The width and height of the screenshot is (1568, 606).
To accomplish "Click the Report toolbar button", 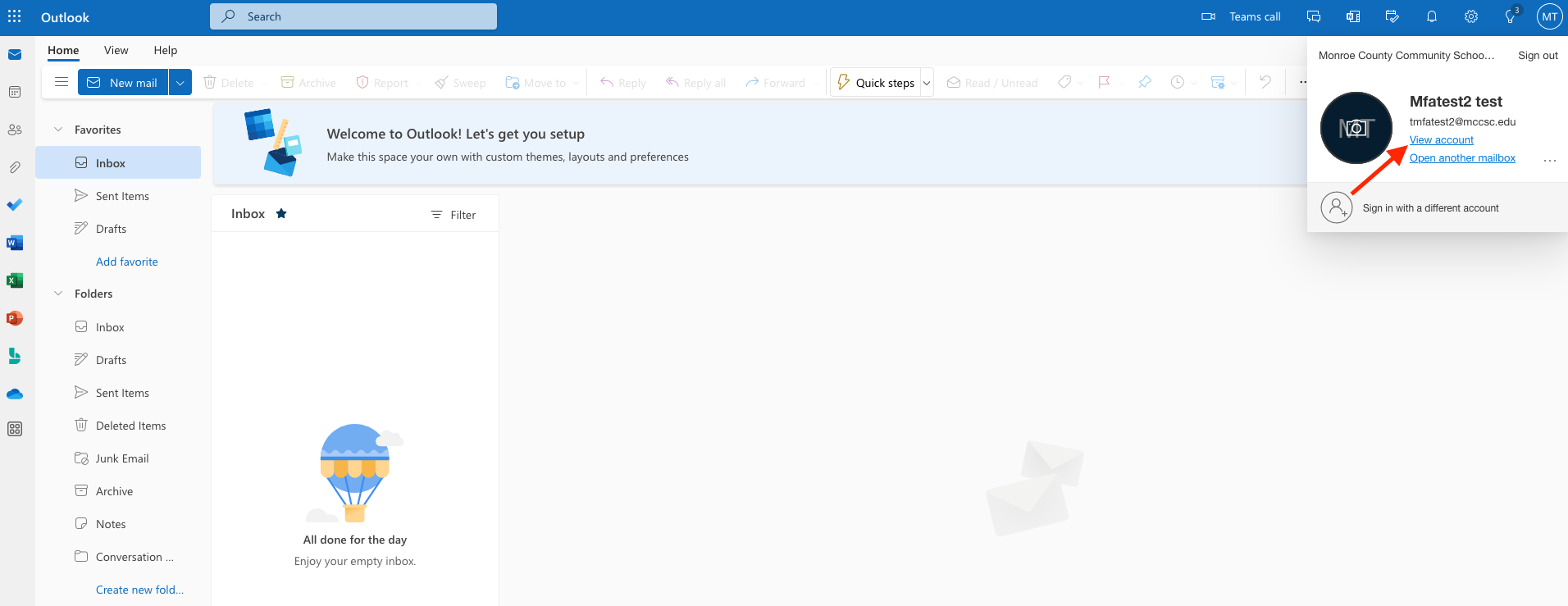I will pos(382,83).
